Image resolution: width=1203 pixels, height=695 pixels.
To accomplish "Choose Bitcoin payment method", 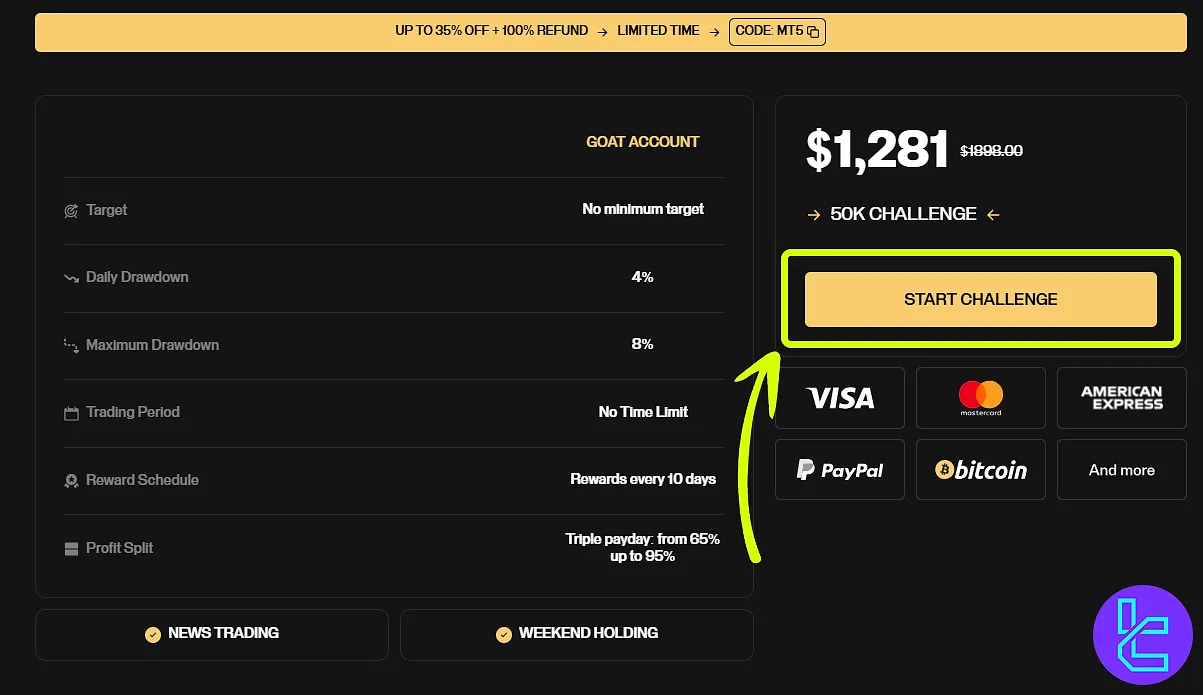I will pos(980,470).
